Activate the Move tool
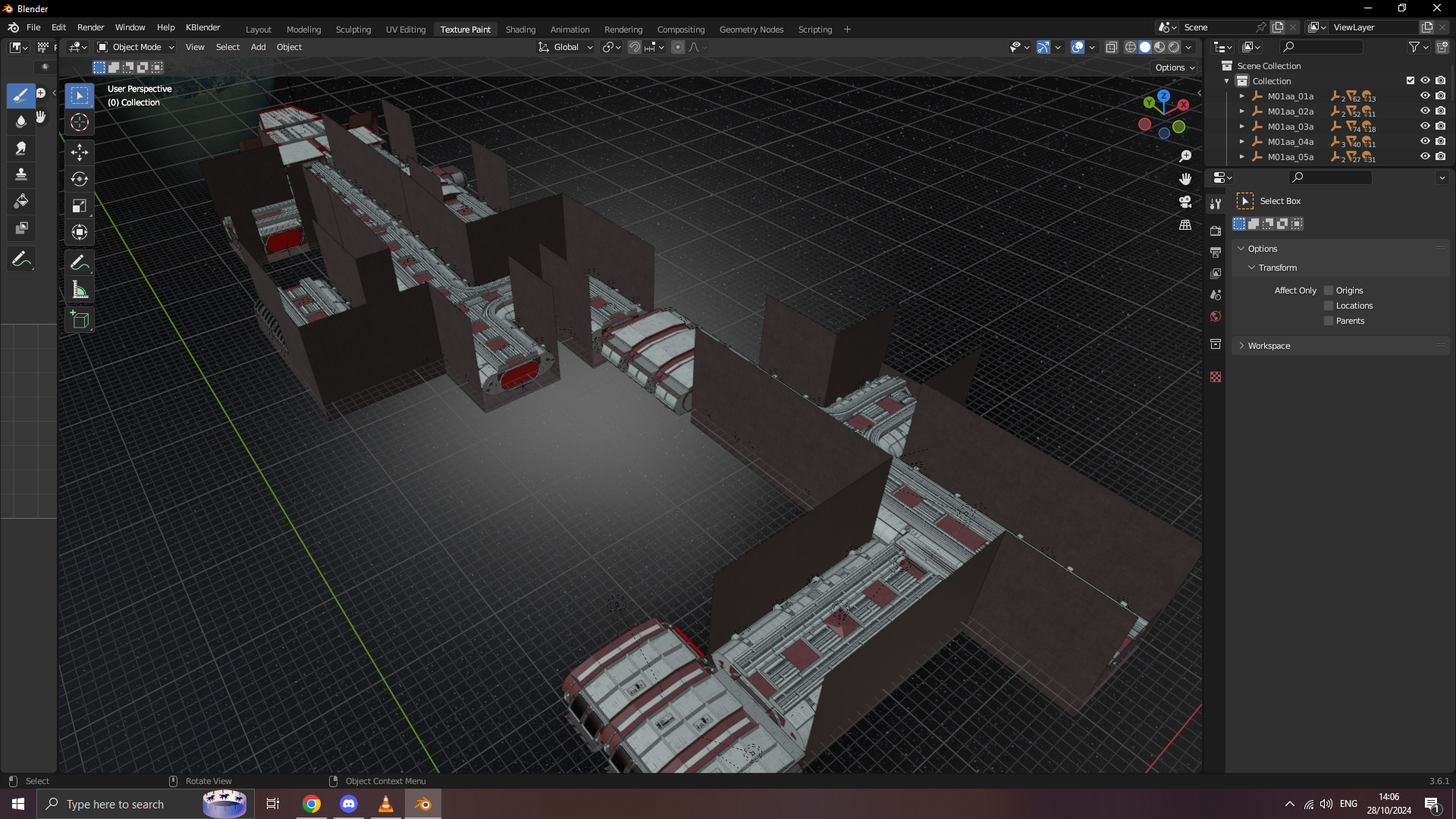The image size is (1456, 819). point(80,152)
